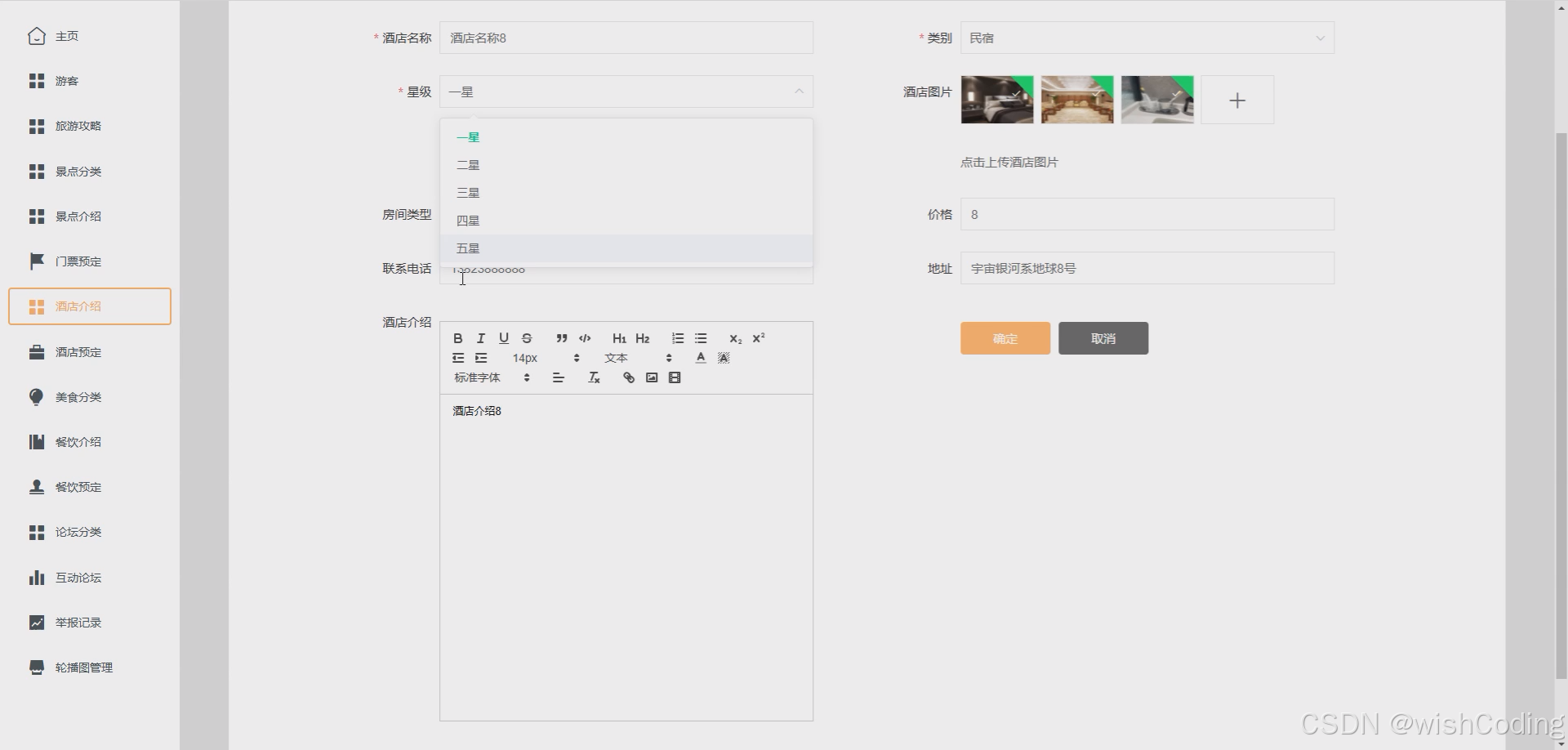The image size is (1568, 750).
Task: Clear text formatting in the editor
Action: click(594, 377)
